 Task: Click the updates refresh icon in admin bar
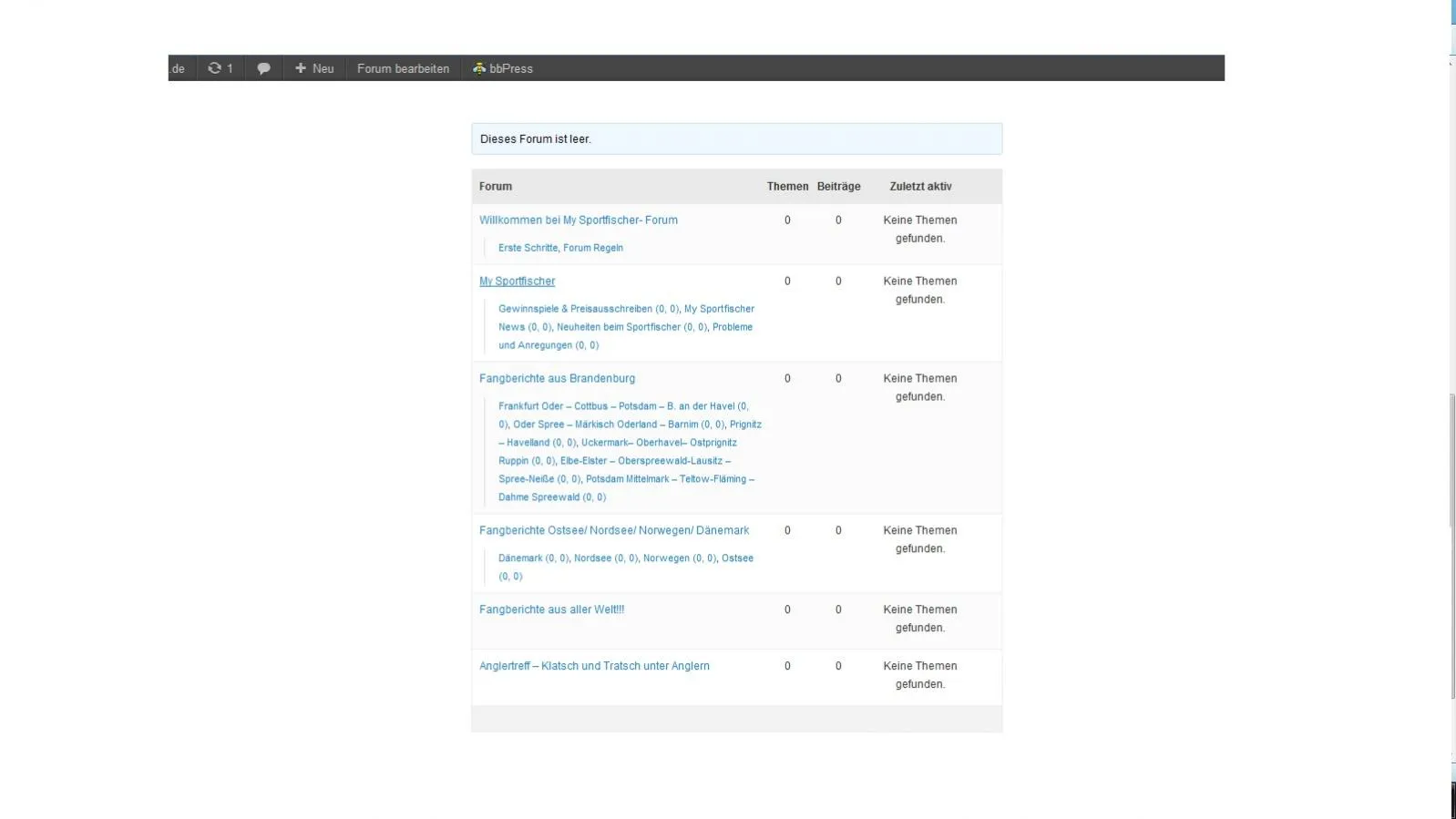214,68
